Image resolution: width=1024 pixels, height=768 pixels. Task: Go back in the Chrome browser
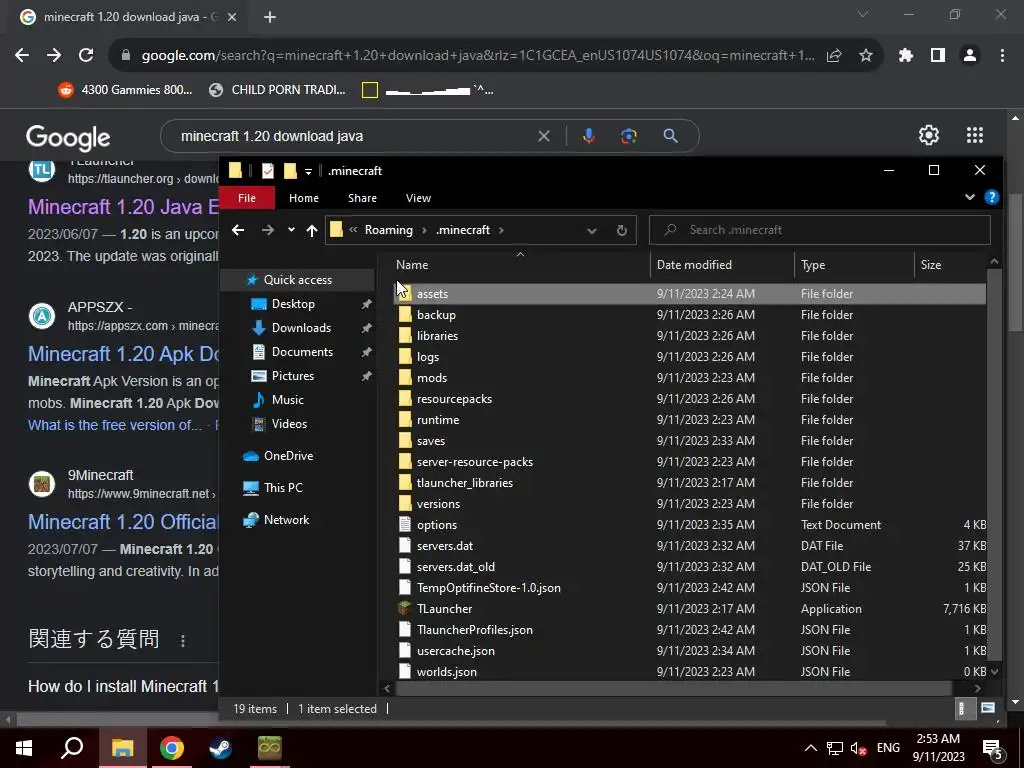click(22, 56)
